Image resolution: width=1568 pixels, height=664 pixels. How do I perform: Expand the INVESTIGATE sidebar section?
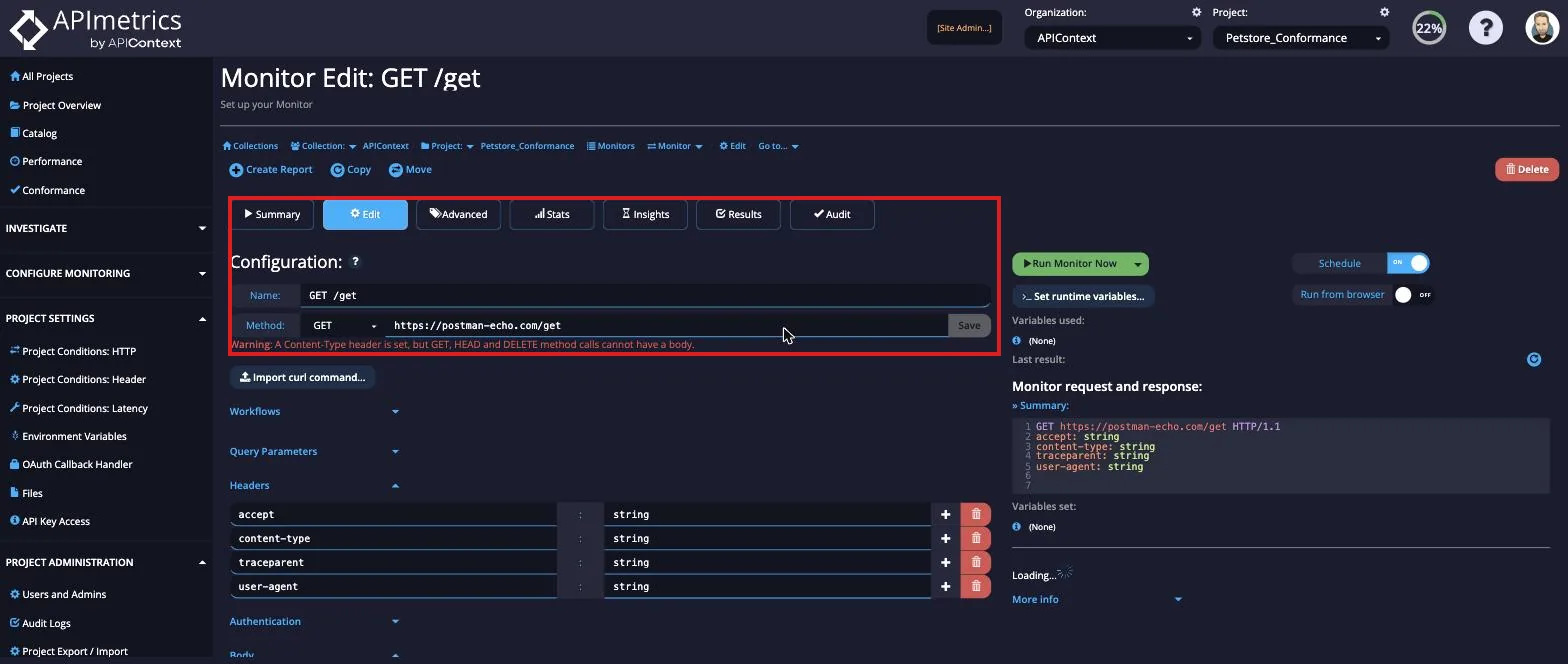105,228
